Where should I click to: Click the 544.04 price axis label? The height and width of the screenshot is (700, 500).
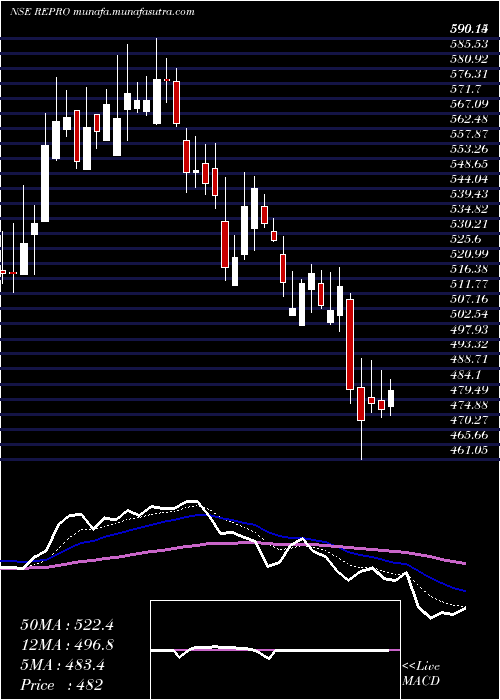point(468,179)
